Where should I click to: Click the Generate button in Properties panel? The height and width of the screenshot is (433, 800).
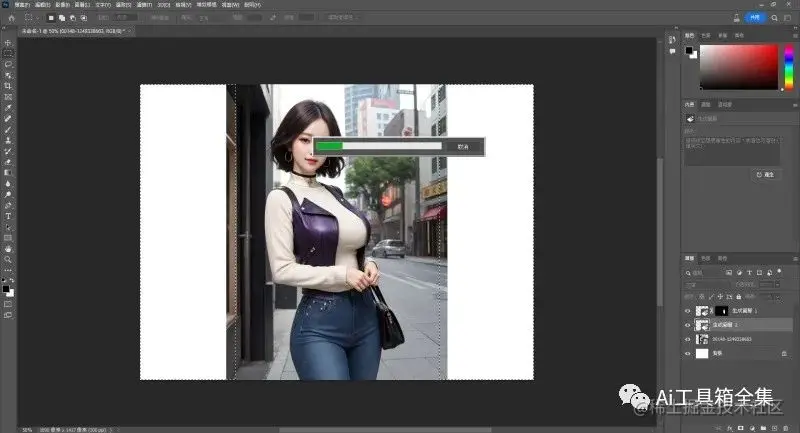765,174
